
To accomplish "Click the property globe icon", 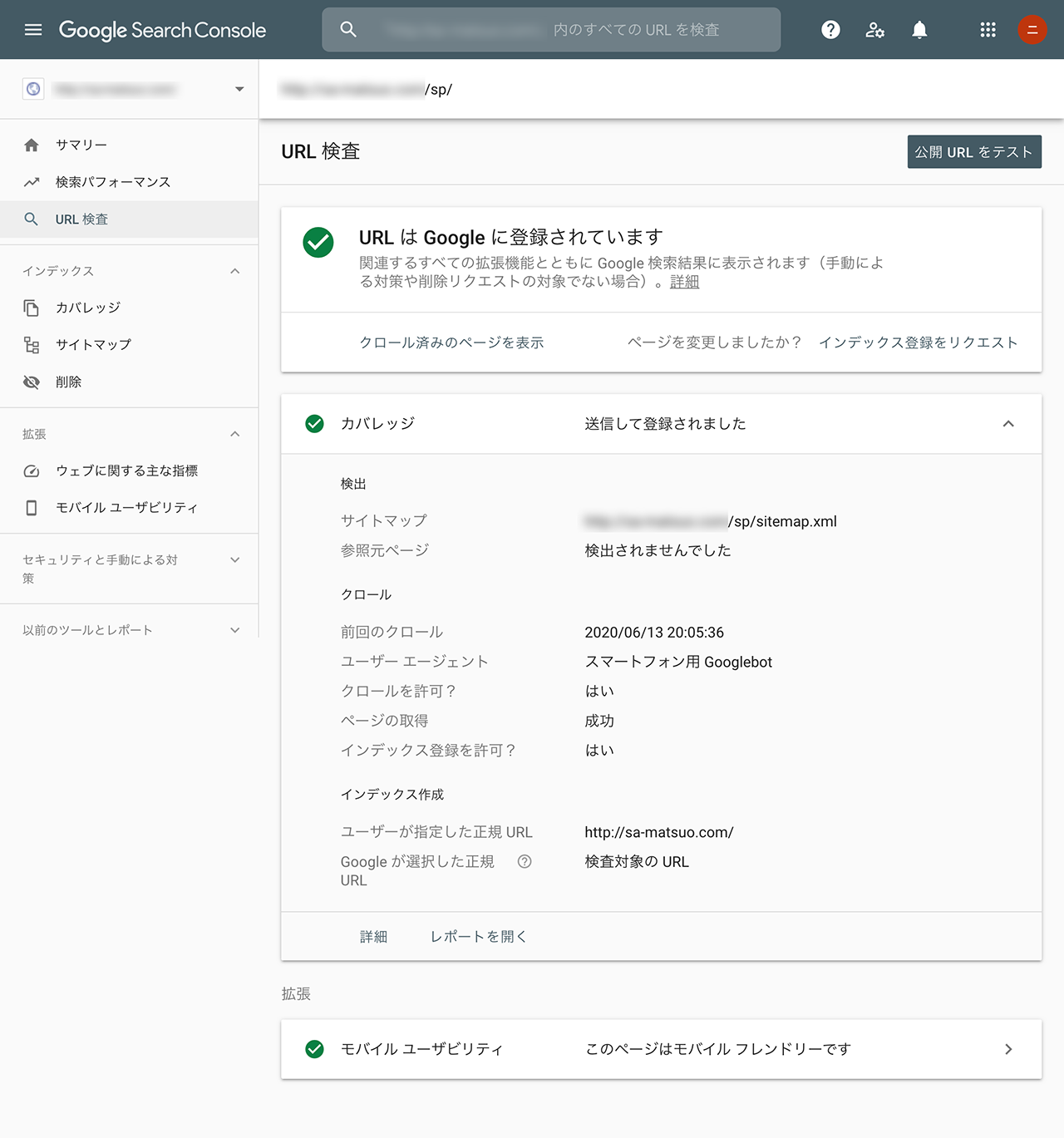I will 33,89.
